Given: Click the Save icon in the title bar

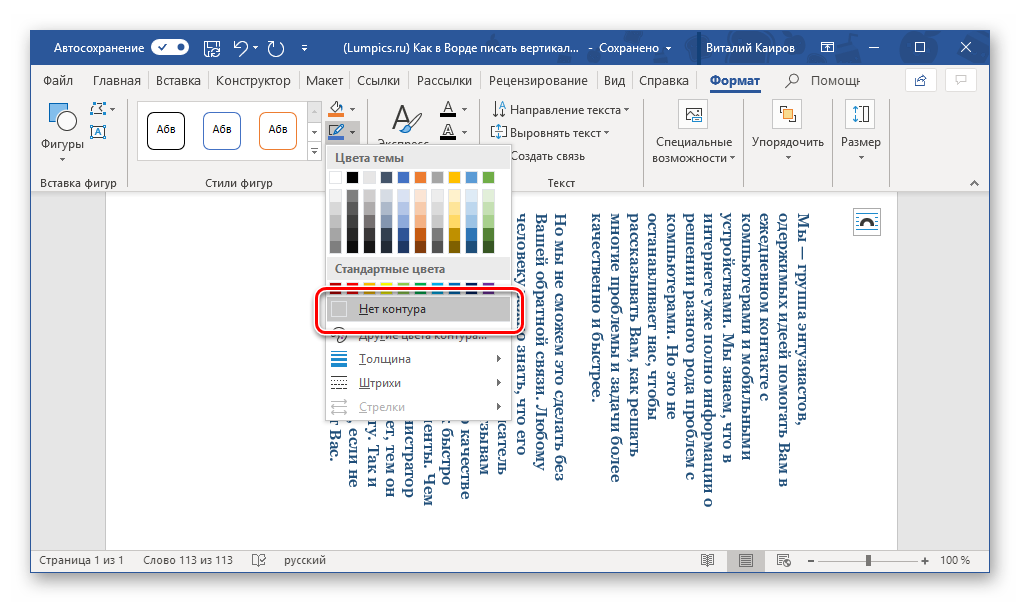Looking at the screenshot, I should coord(212,47).
